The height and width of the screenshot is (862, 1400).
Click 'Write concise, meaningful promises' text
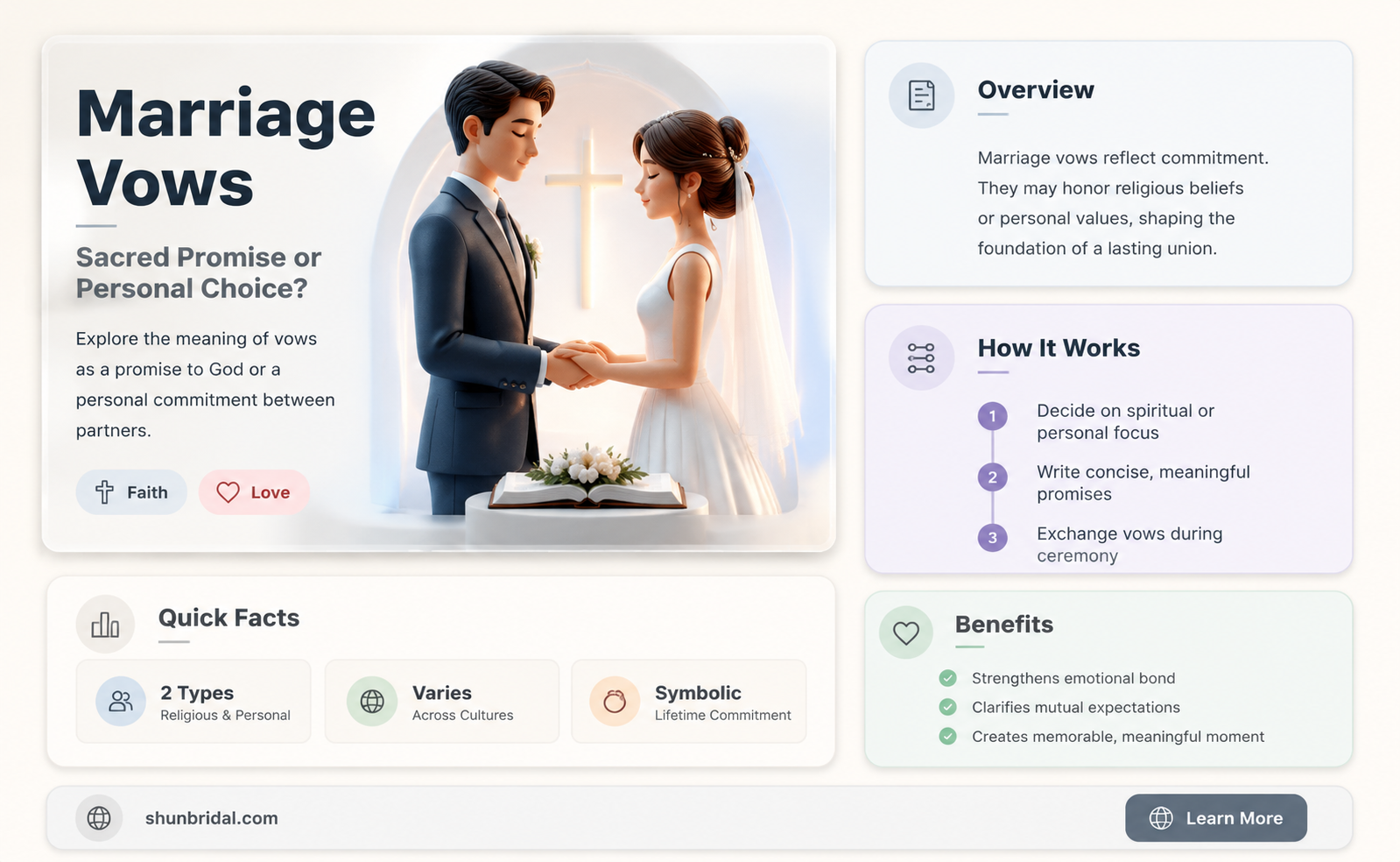coord(1143,483)
